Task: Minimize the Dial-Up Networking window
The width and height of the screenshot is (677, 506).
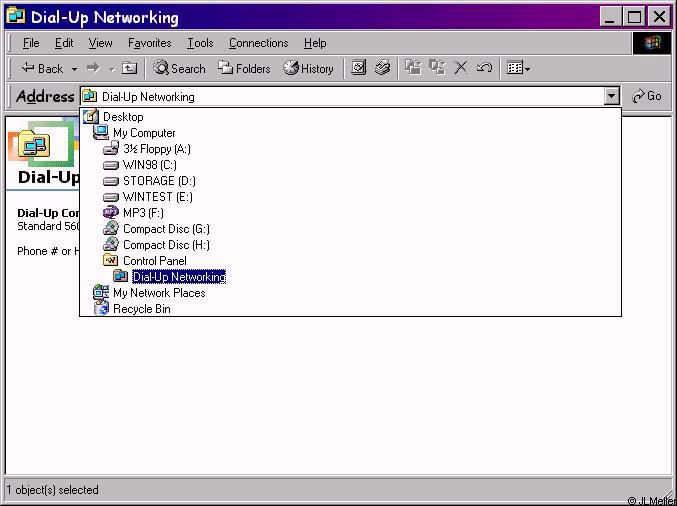Action: (610, 17)
